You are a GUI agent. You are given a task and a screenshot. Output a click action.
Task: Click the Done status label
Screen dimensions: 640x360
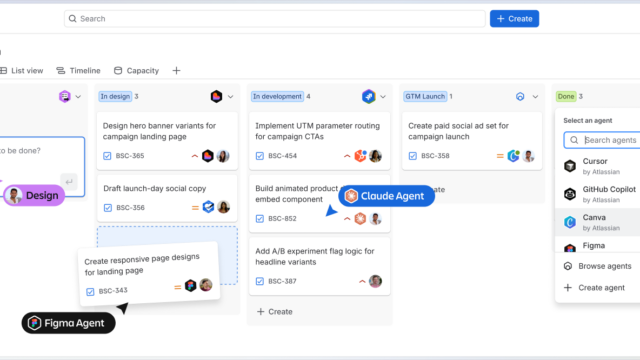(x=566, y=96)
